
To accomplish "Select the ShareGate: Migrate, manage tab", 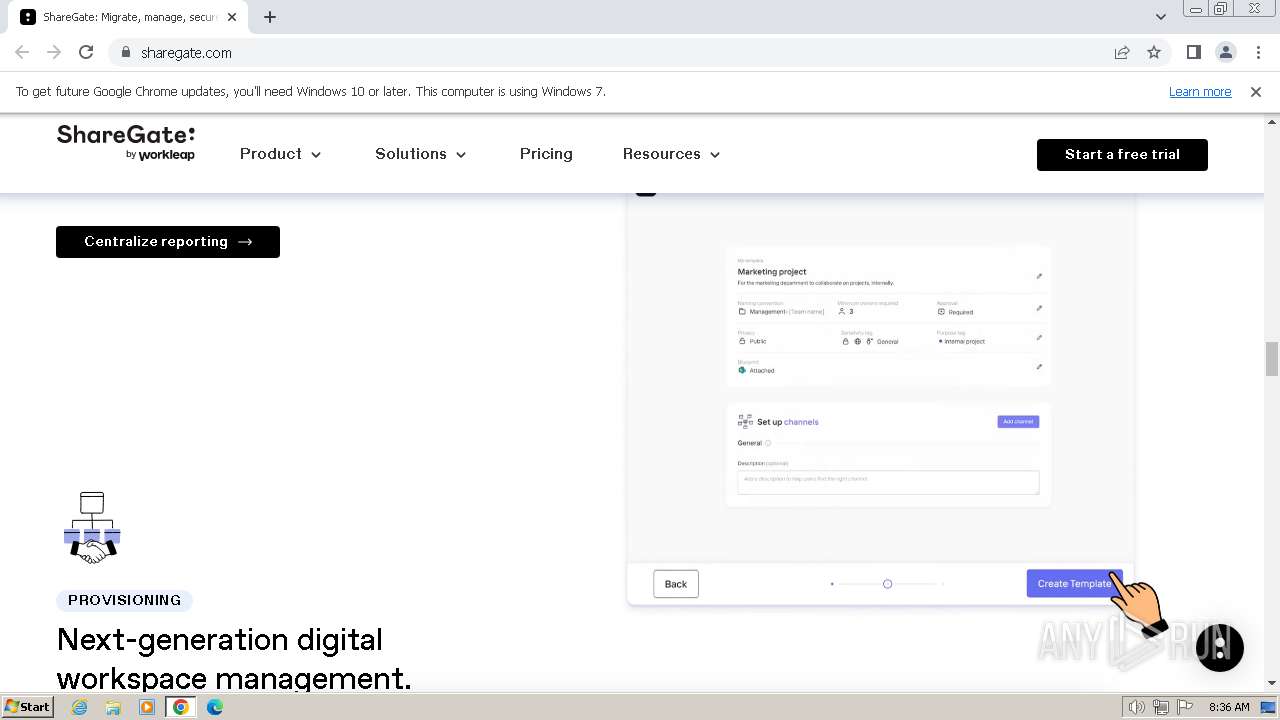I will point(129,17).
